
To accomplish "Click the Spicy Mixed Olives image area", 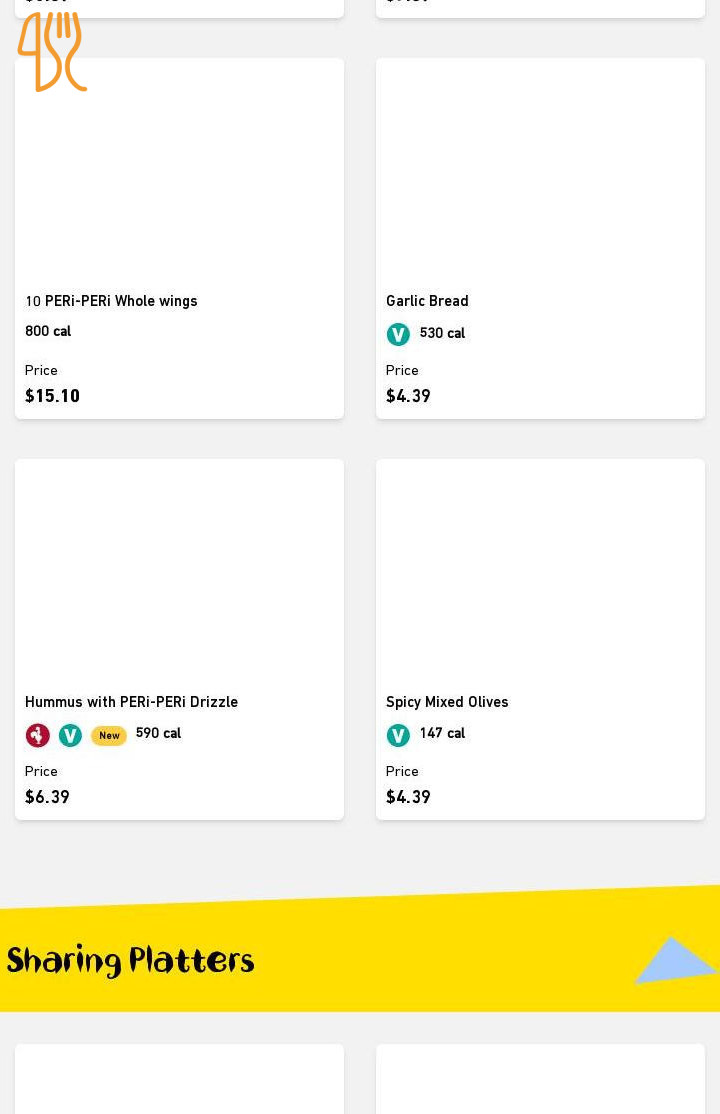I will click(540, 571).
